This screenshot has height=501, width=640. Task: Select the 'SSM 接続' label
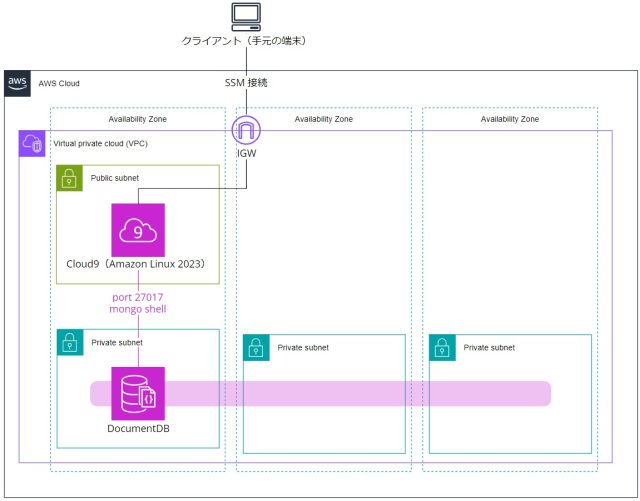pyautogui.click(x=246, y=83)
